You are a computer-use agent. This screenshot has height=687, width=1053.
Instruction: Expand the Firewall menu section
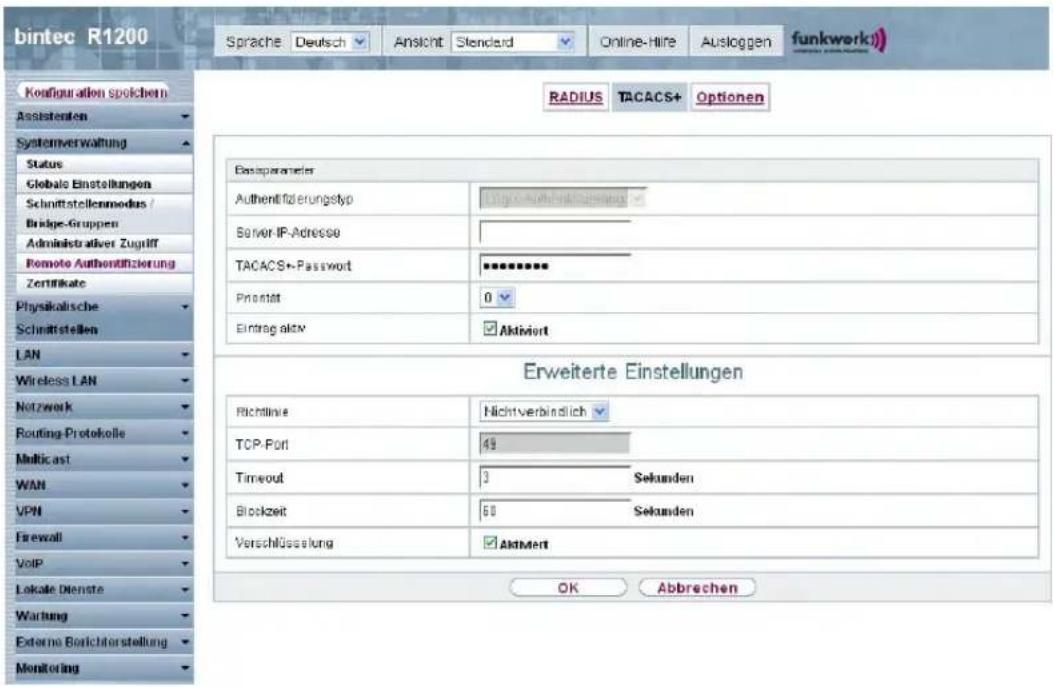pos(103,537)
